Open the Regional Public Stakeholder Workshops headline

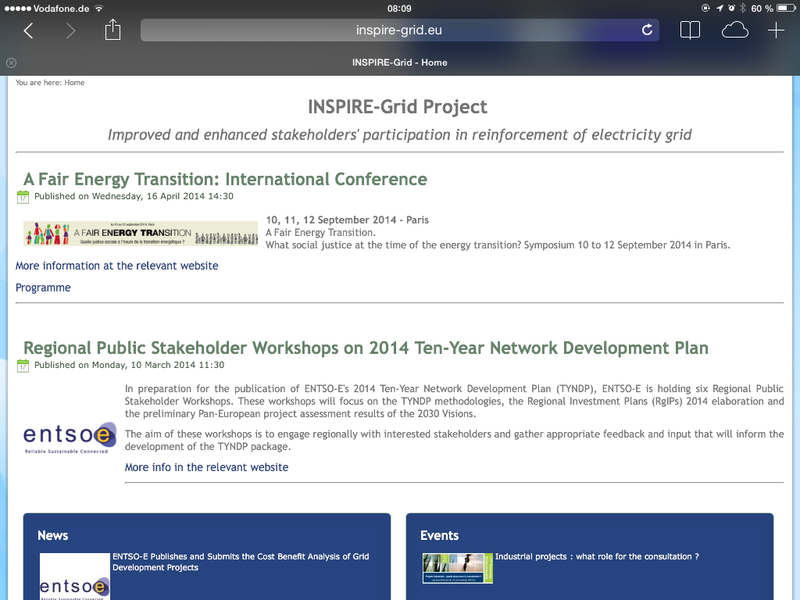pos(365,348)
